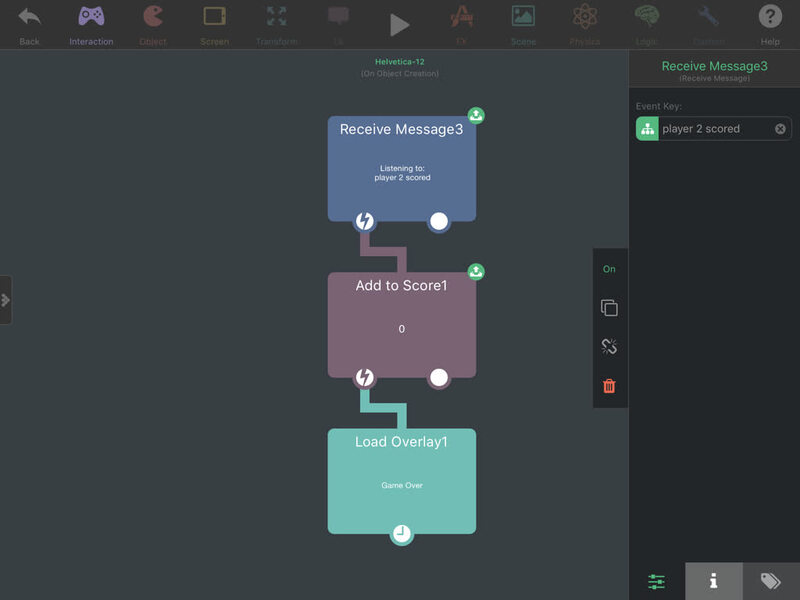Open the Event Key hierarchy picker
The image size is (800, 600).
coord(647,129)
